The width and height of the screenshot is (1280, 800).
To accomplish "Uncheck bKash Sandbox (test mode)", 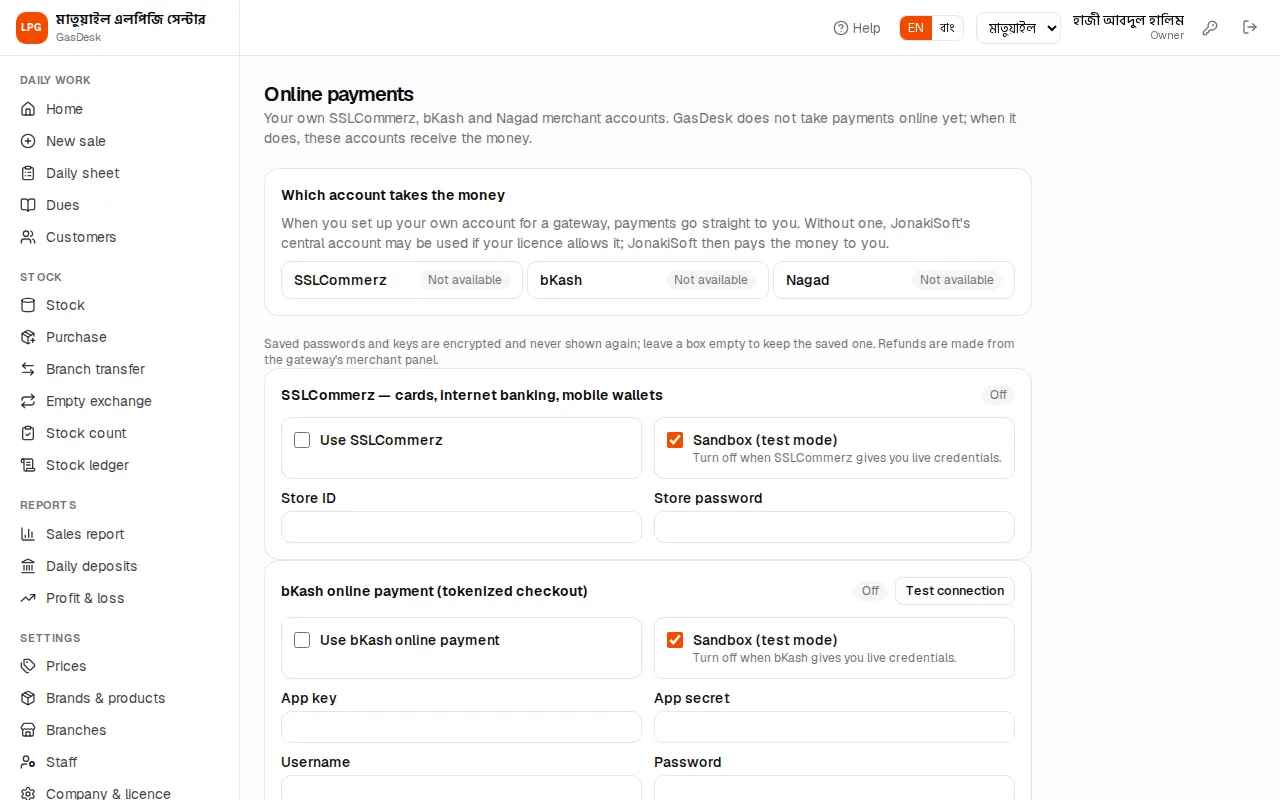I will click(x=675, y=640).
